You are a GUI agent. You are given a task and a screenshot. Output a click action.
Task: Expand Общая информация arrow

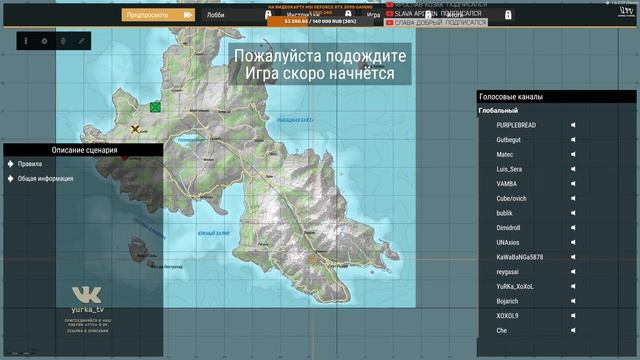[x=11, y=178]
